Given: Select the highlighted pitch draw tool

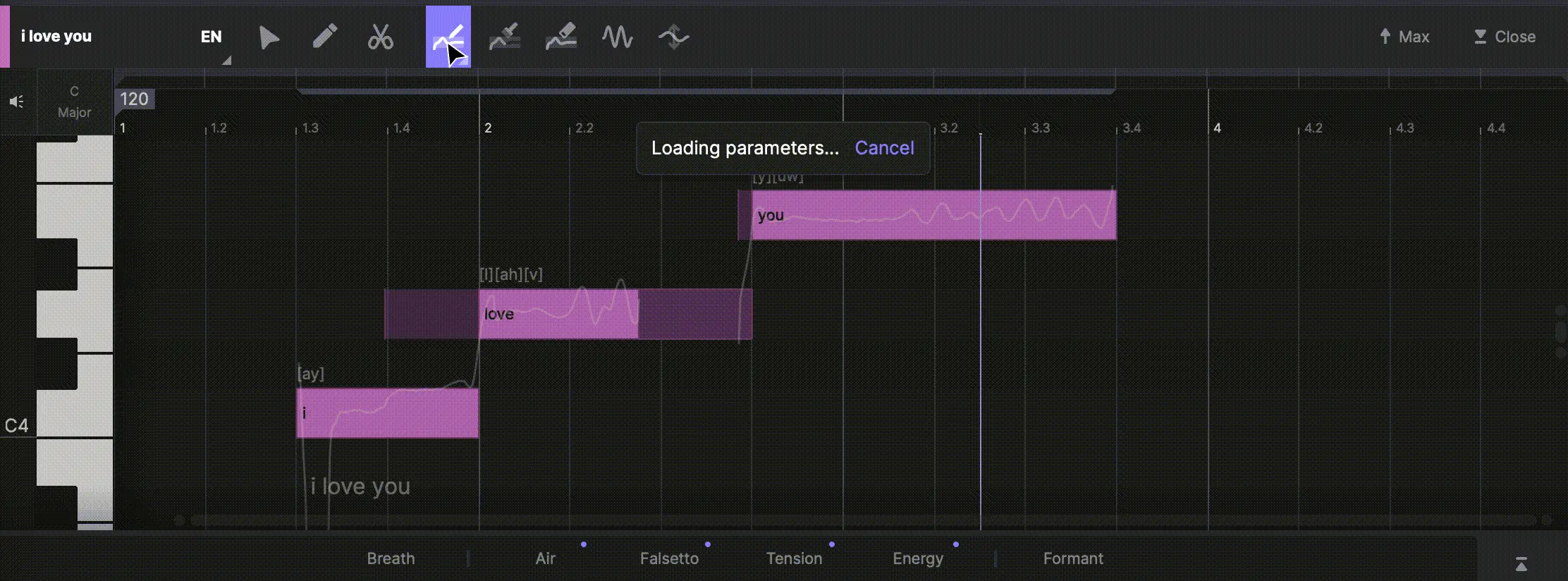Looking at the screenshot, I should [448, 37].
